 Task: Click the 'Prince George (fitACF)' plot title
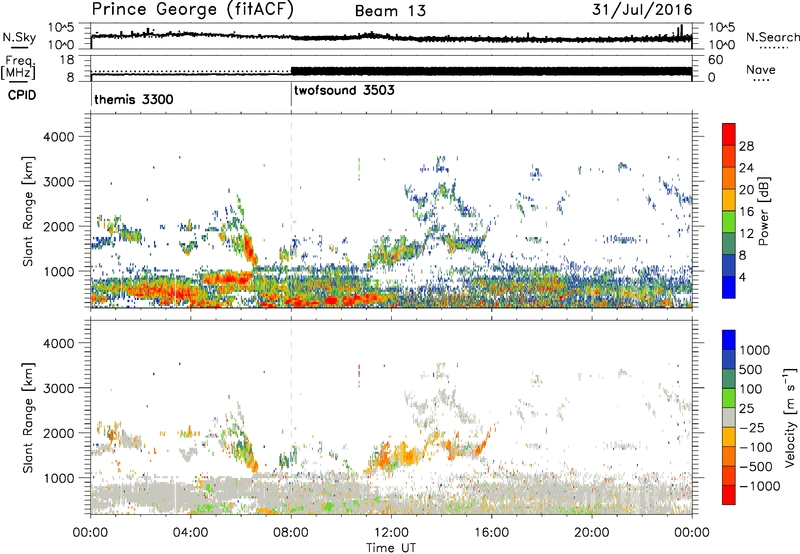[x=192, y=10]
